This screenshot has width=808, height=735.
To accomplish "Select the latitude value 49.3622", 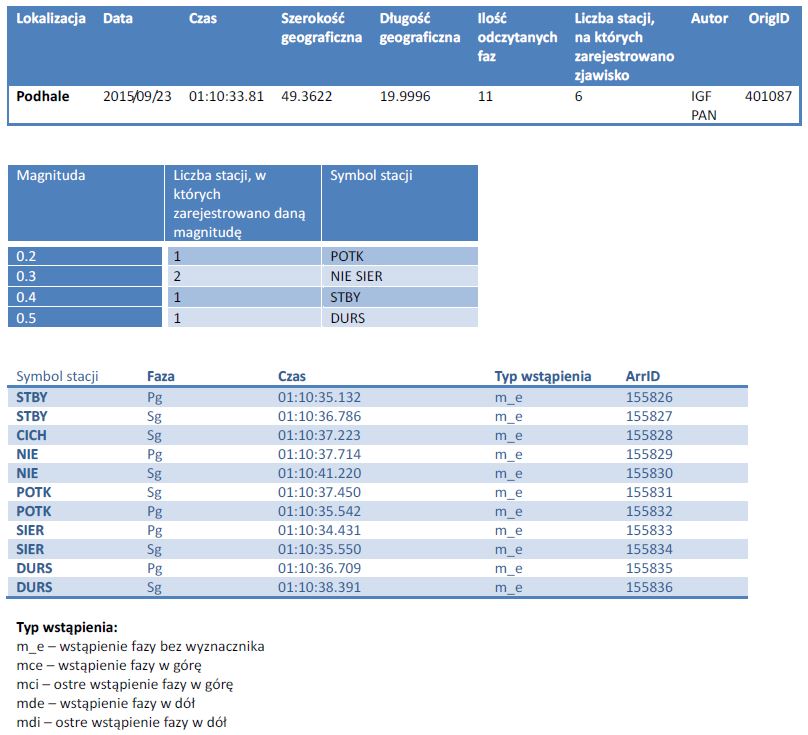I will [x=306, y=96].
